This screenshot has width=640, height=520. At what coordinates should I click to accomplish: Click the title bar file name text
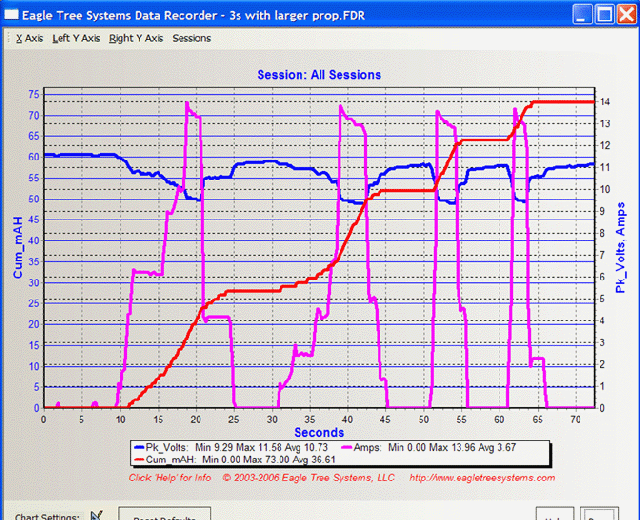tap(297, 16)
